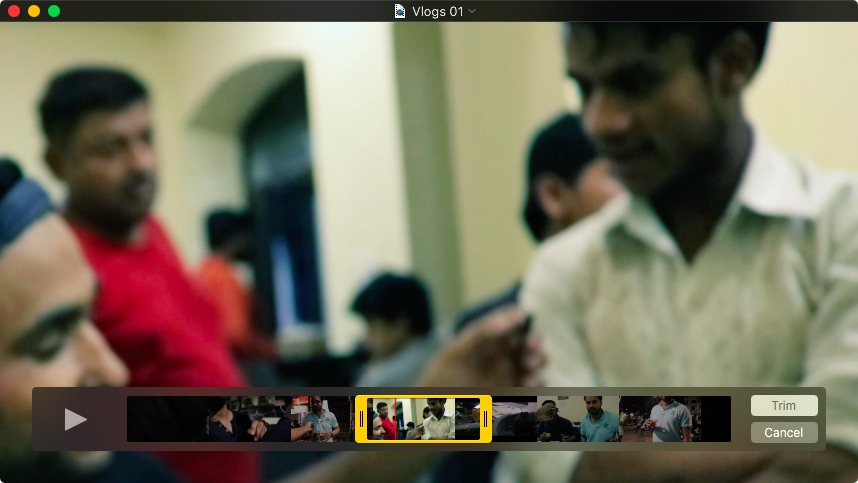The width and height of the screenshot is (858, 483).
Task: Click the light blue shirt man thumbnail before selection
Action: click(x=321, y=419)
